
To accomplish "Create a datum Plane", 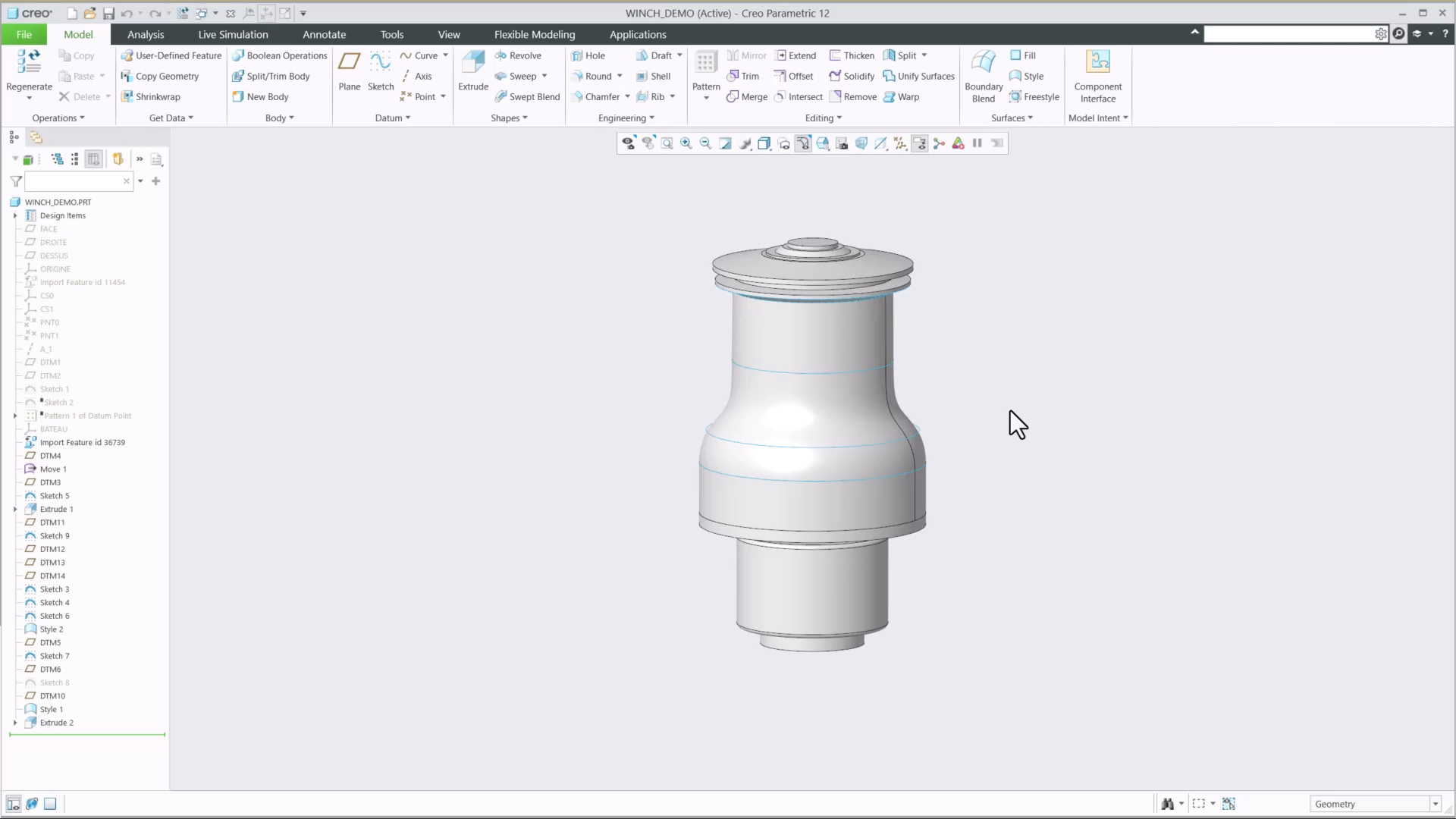I will (x=350, y=71).
